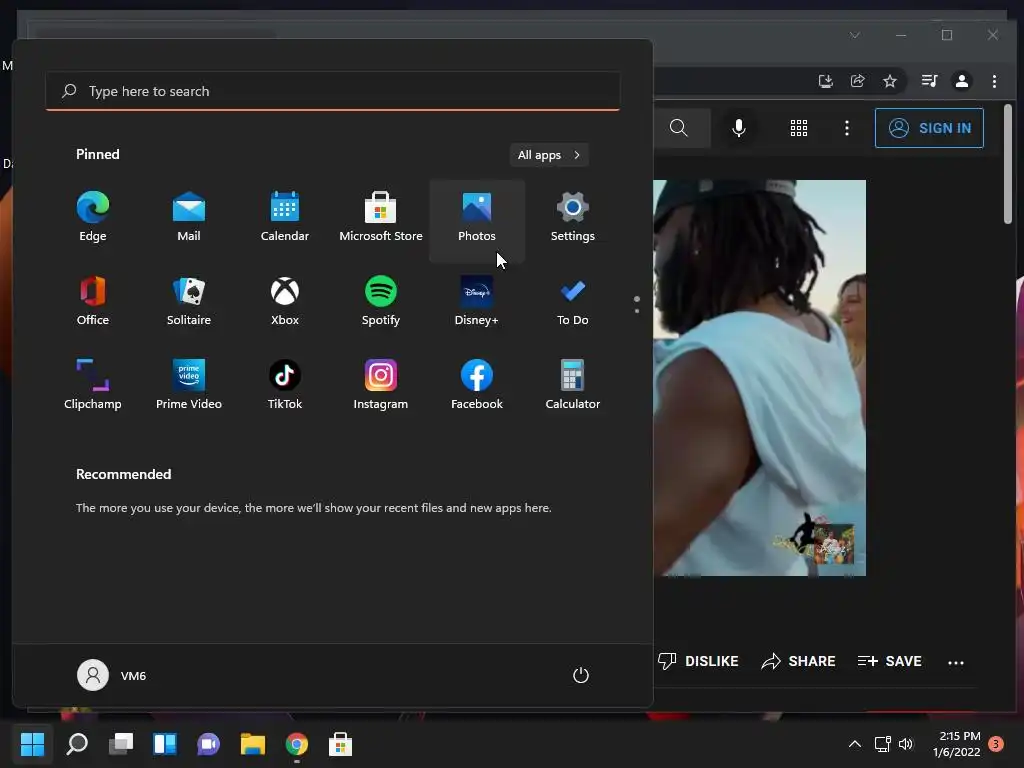The height and width of the screenshot is (768, 1024).
Task: Launch the Xbox app
Action: tap(285, 302)
